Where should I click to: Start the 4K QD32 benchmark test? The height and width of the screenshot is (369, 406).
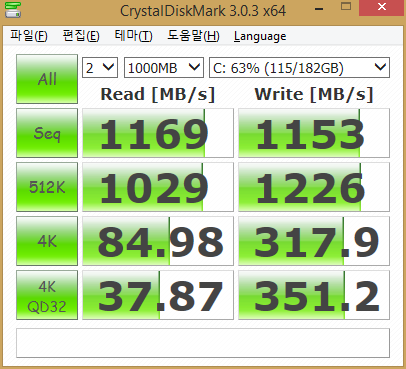47,295
